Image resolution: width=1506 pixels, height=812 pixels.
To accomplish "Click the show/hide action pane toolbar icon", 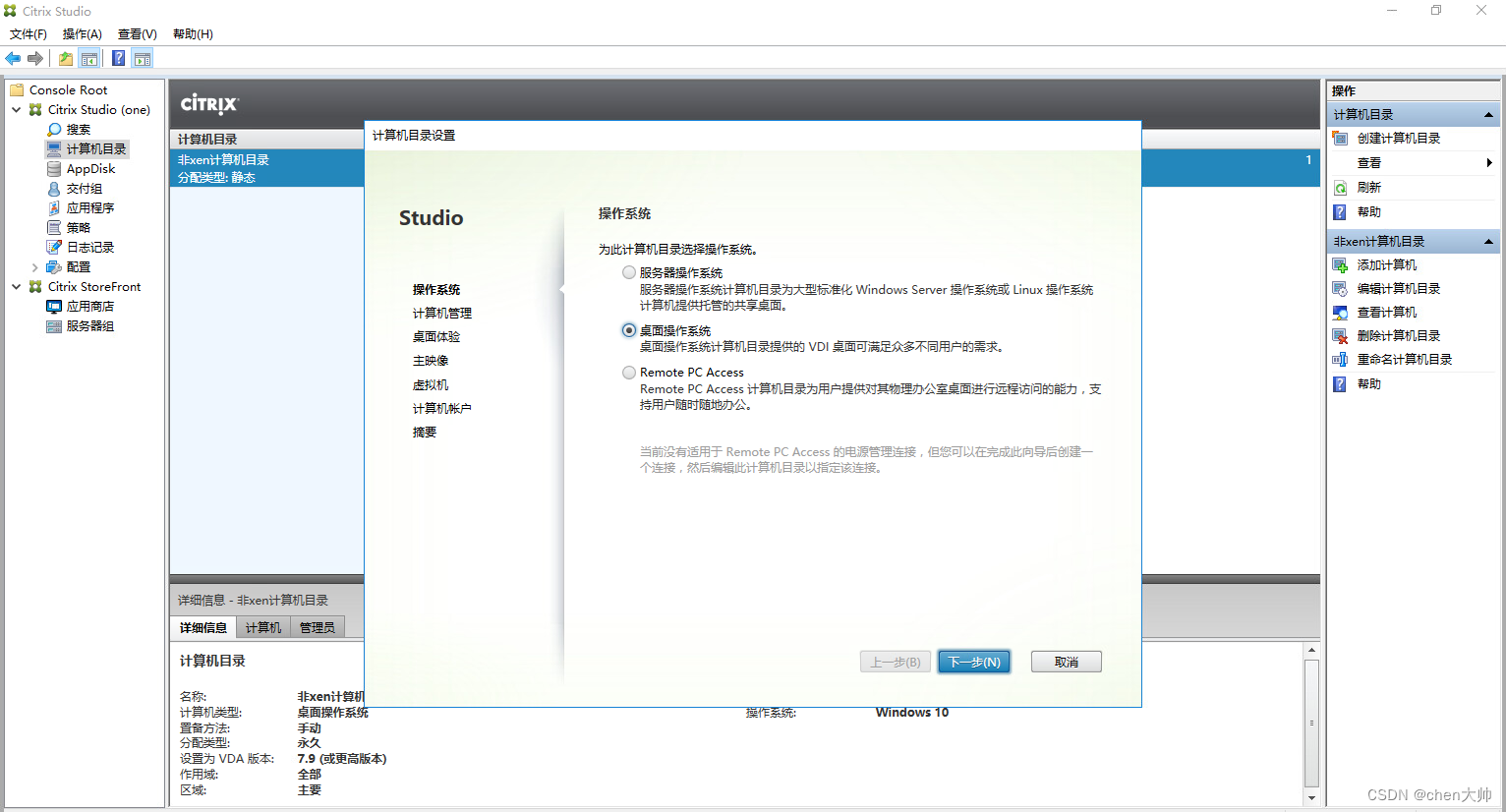I will tap(143, 59).
